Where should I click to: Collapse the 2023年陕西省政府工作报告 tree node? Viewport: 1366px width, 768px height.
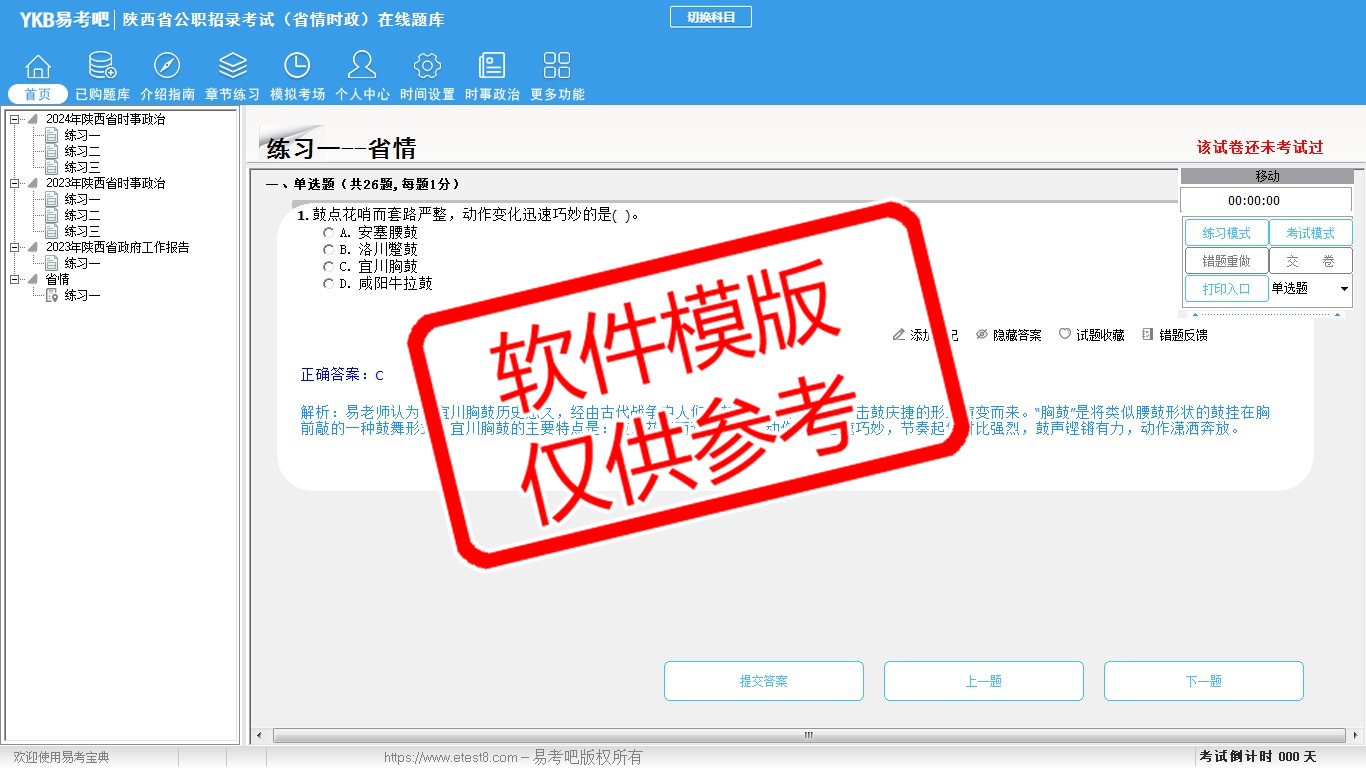coord(15,248)
